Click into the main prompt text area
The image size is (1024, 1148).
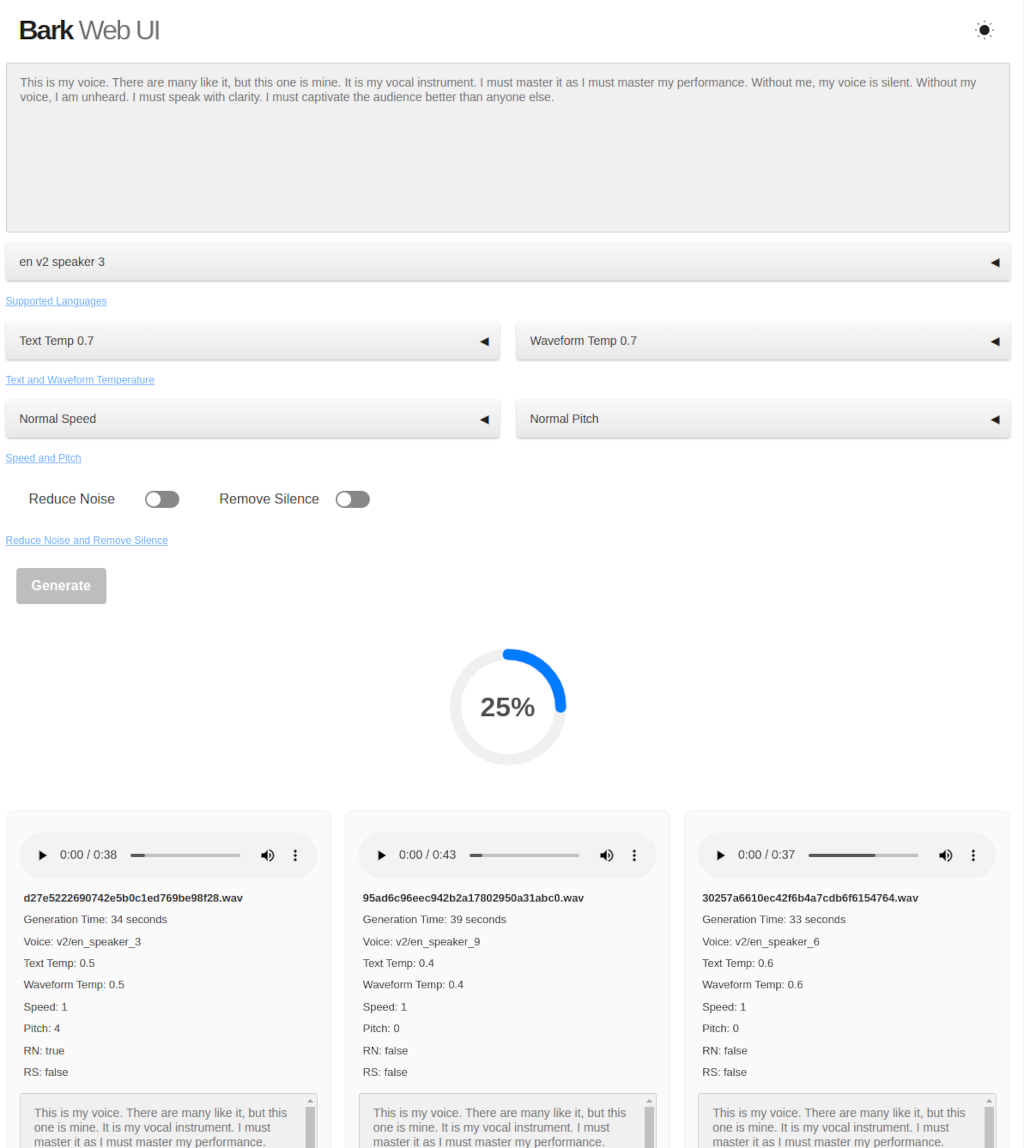click(508, 148)
